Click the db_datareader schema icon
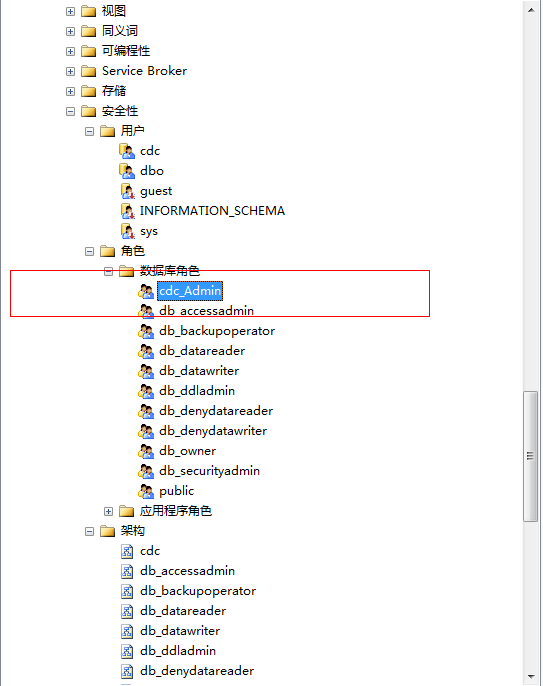Screen dimensions: 543x686 [127, 612]
